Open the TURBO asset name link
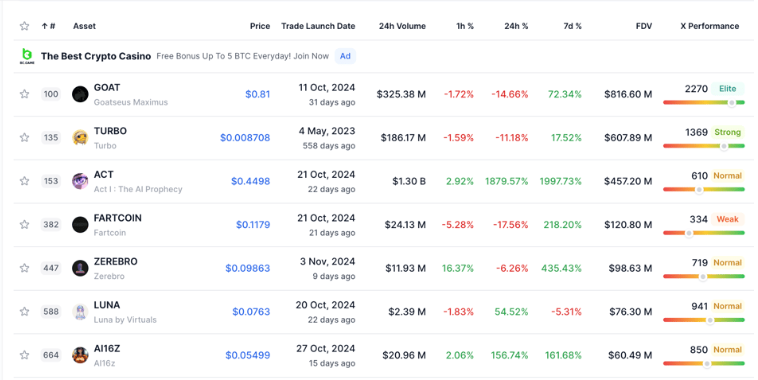 pos(110,131)
